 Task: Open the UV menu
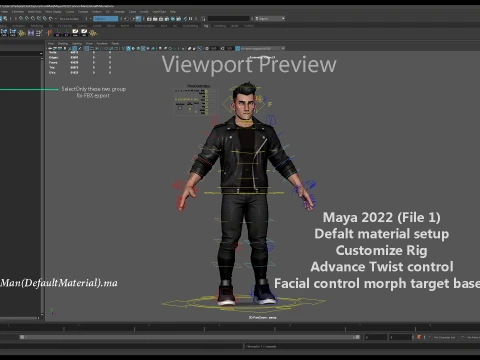108,12
